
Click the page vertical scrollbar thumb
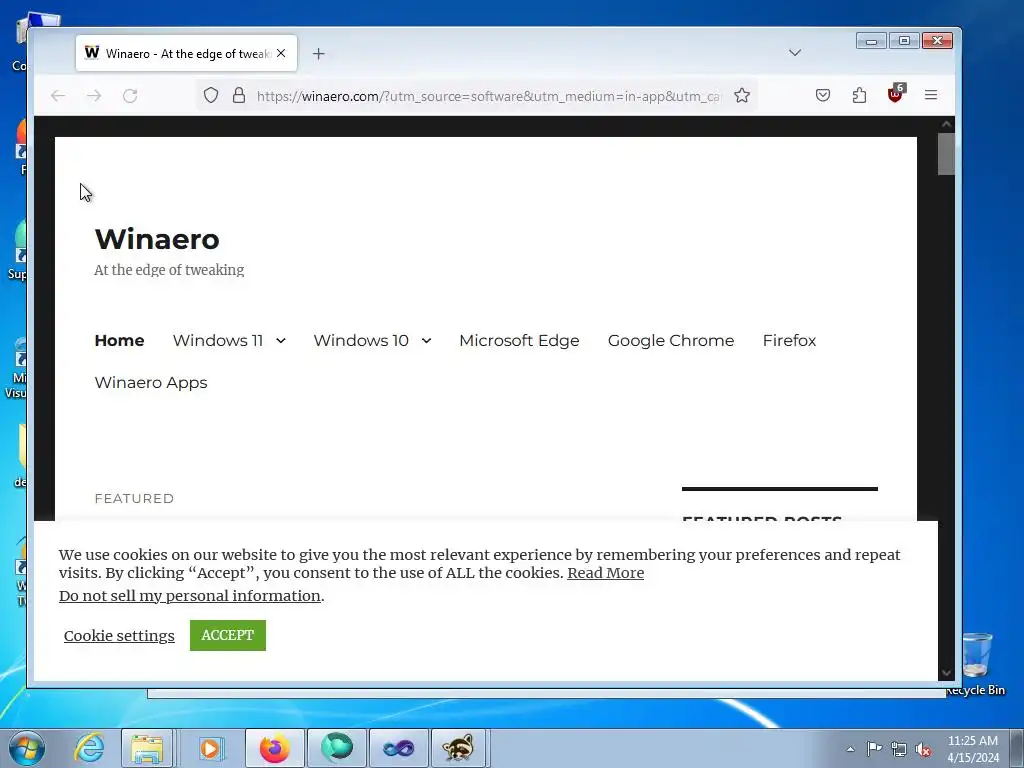point(946,154)
